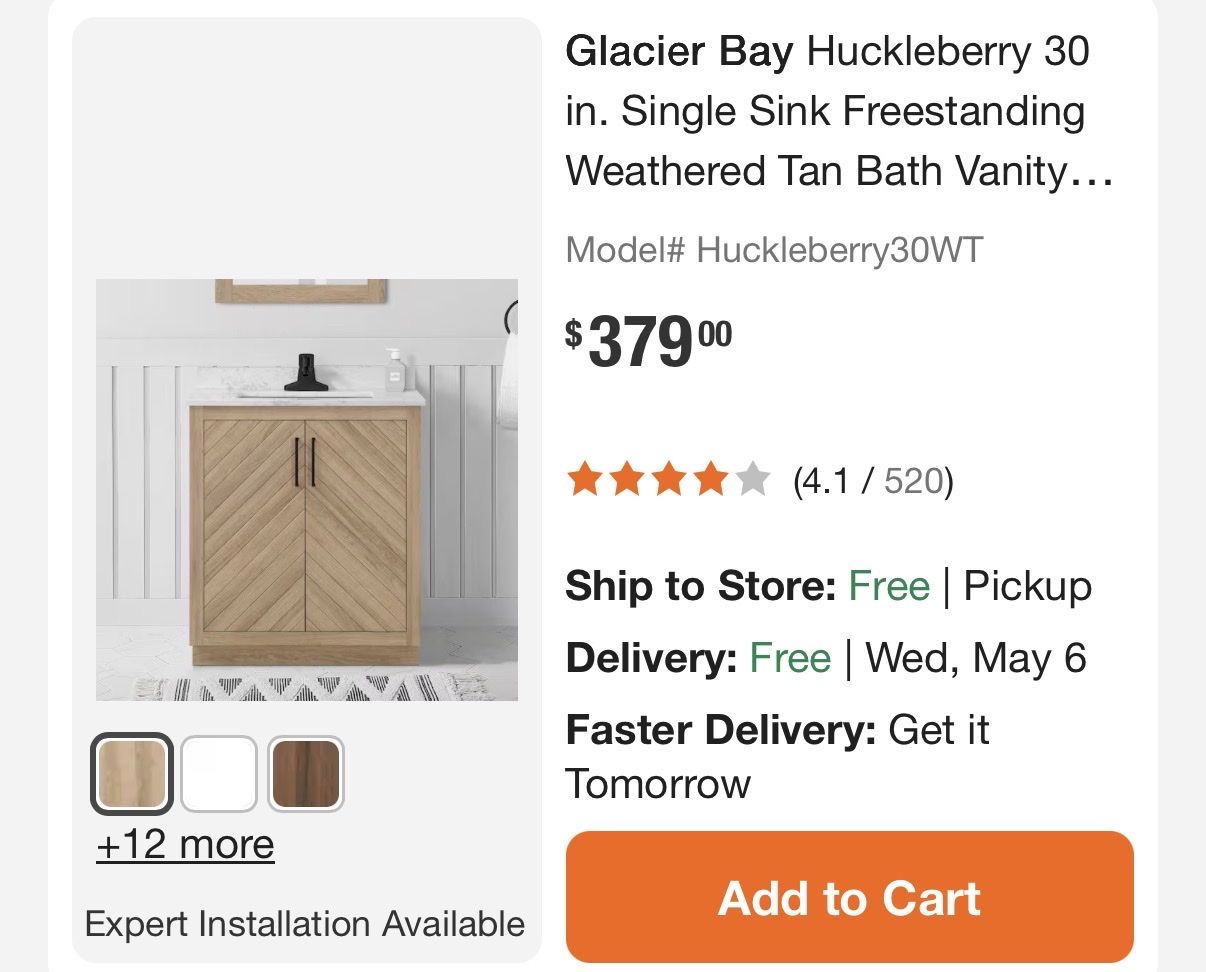The image size is (1206, 972).
Task: Pick the dark walnut brown swatch
Action: point(306,774)
